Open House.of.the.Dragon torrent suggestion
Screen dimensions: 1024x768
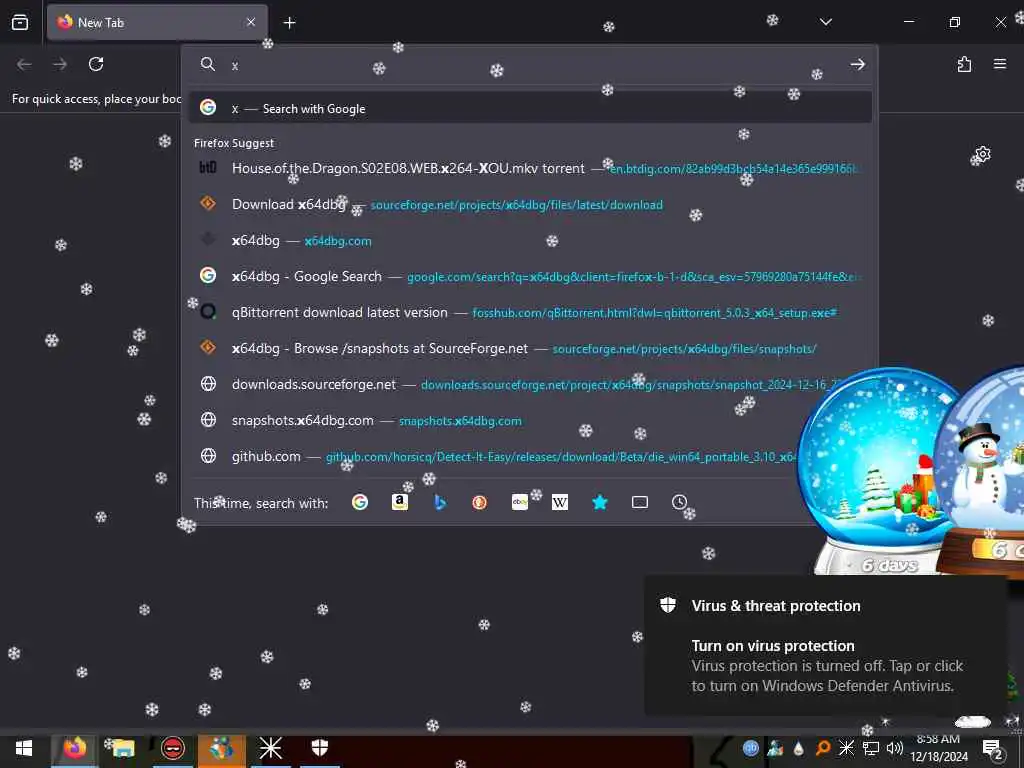(x=530, y=168)
